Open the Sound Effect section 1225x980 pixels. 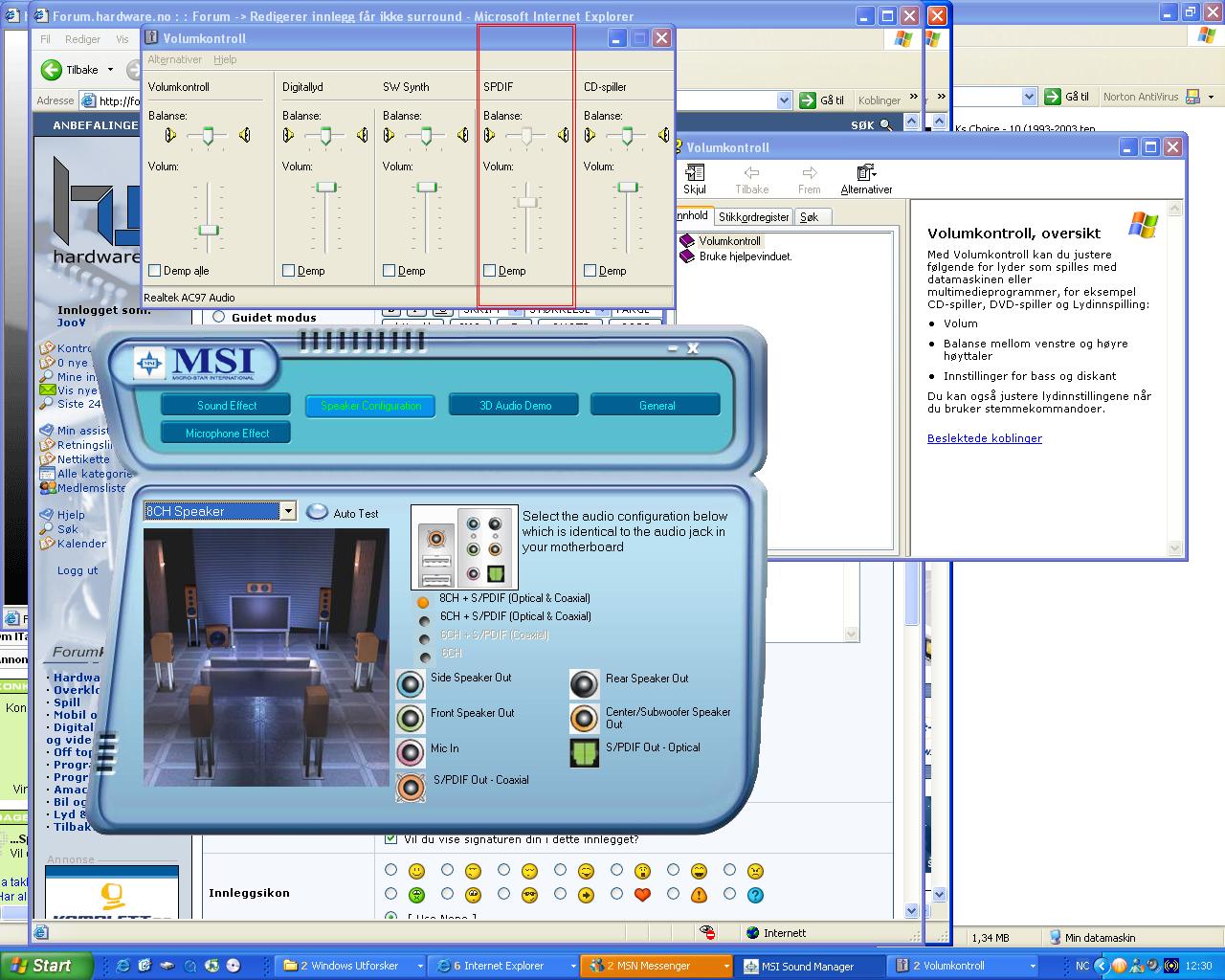pyautogui.click(x=227, y=406)
